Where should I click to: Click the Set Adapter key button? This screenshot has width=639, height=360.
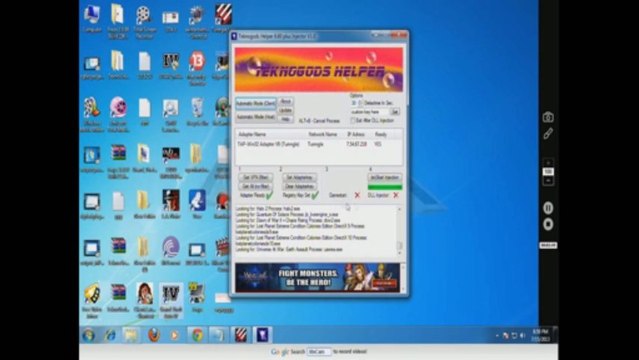tap(300, 177)
